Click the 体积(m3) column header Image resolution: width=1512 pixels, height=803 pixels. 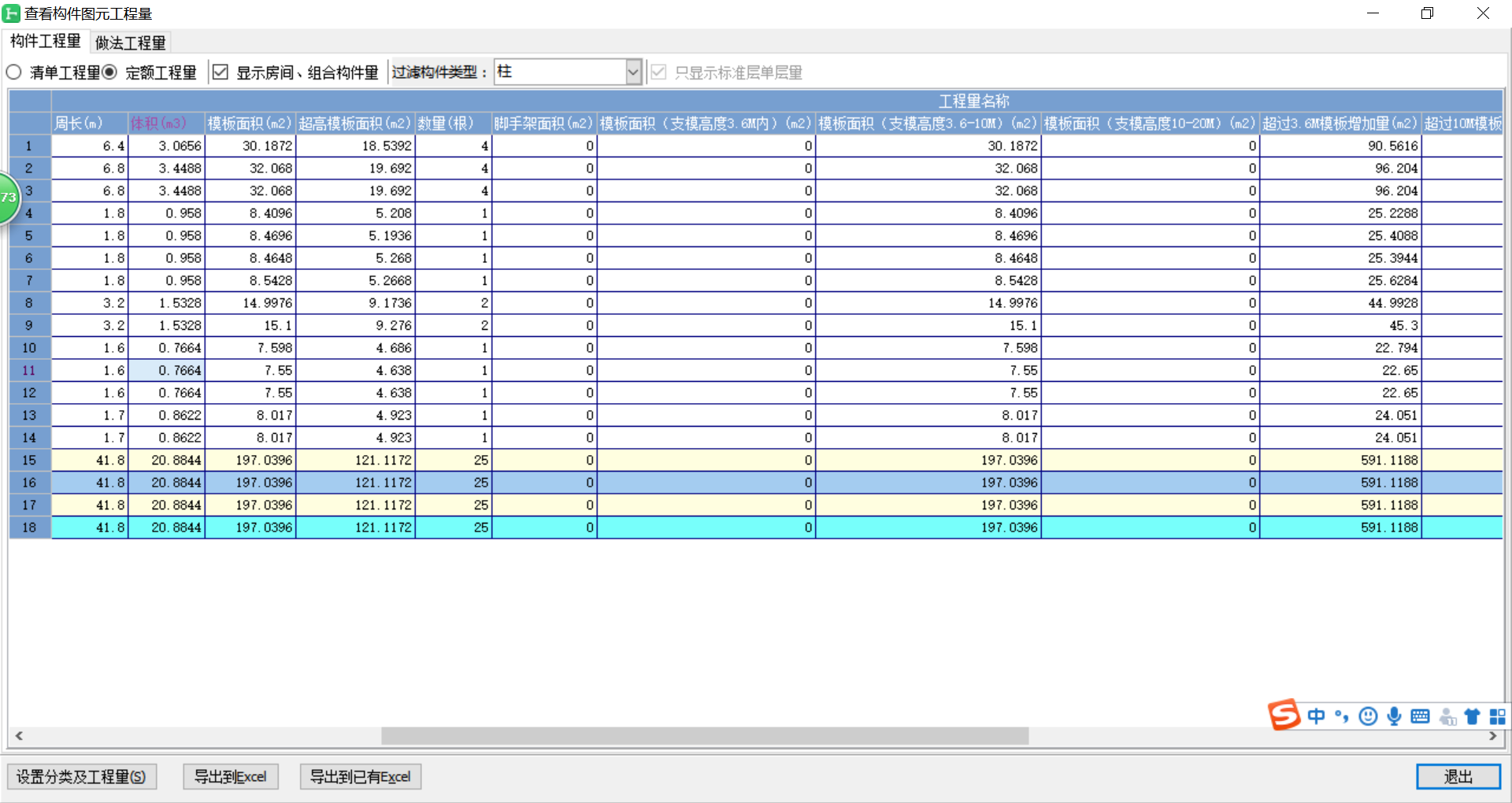click(166, 124)
